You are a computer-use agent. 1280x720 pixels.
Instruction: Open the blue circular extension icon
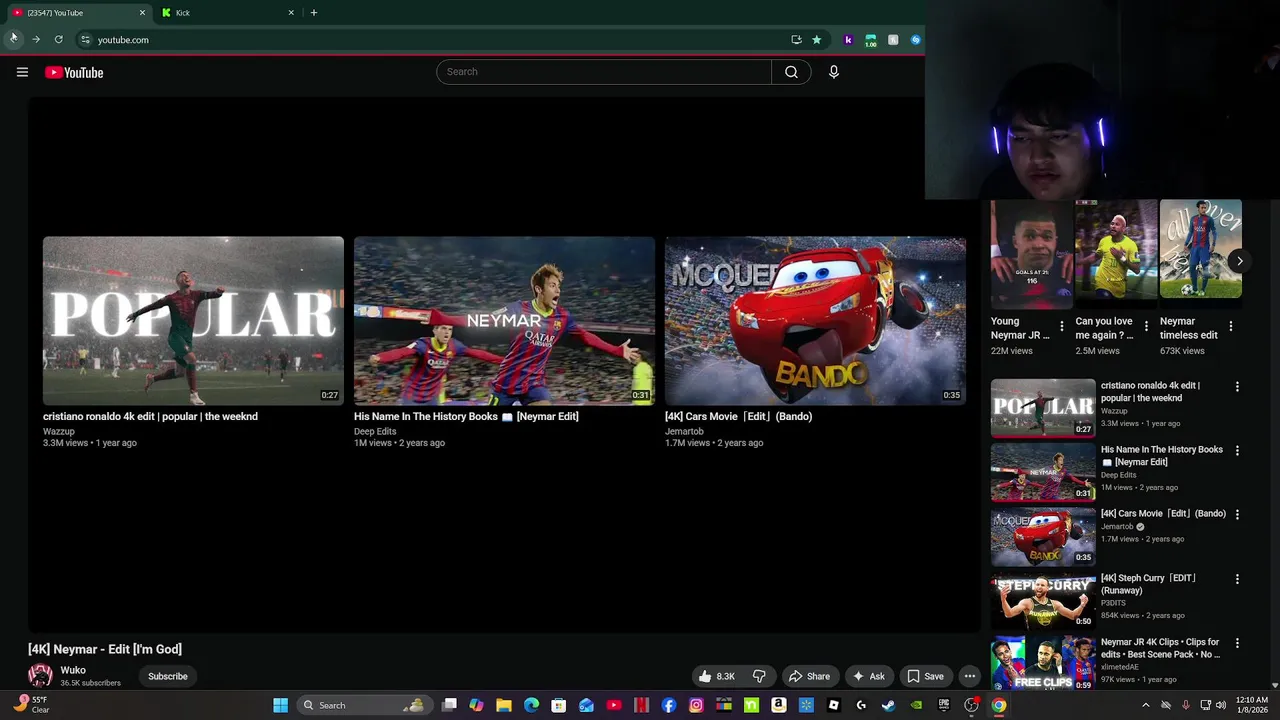click(915, 40)
